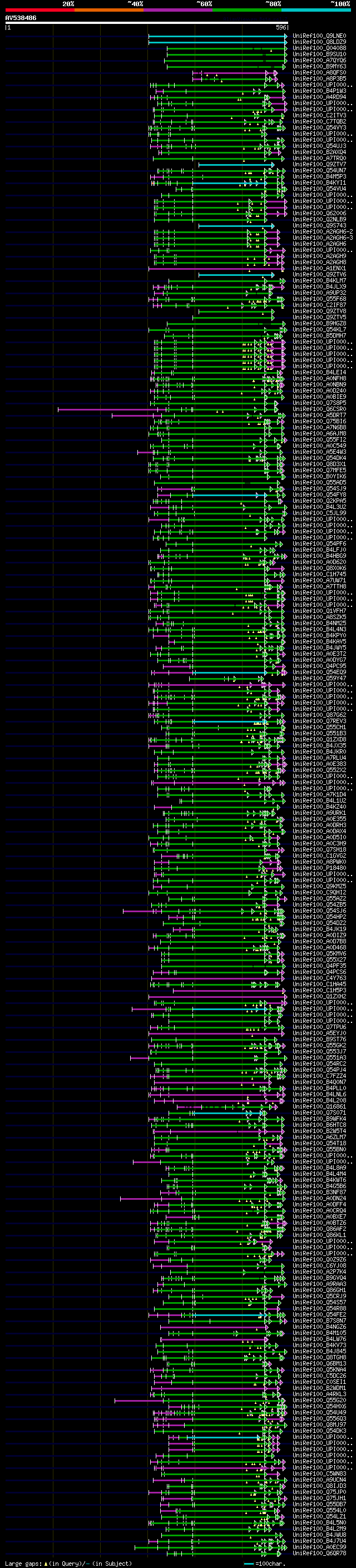Open hit UniRef100_Q8LDZ9
Image resolution: width=356 pixels, height=1568 pixels.
point(319,43)
